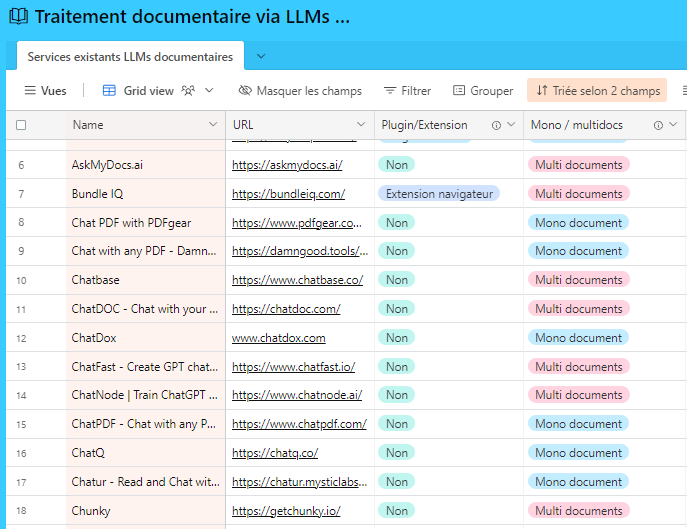Click the Filtrer funnel lines icon
This screenshot has height=529, width=687.
(390, 91)
